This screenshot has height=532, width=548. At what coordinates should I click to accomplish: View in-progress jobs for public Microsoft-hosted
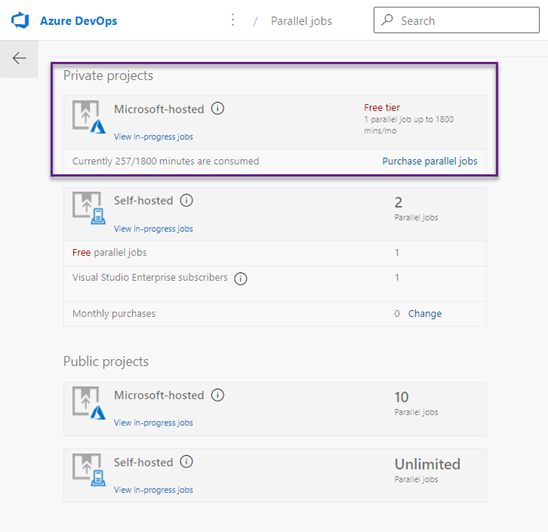tap(153, 423)
